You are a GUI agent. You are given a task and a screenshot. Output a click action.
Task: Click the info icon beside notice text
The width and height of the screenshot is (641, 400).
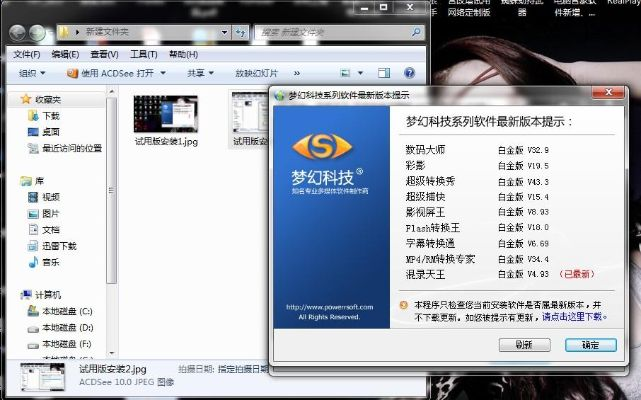point(403,305)
